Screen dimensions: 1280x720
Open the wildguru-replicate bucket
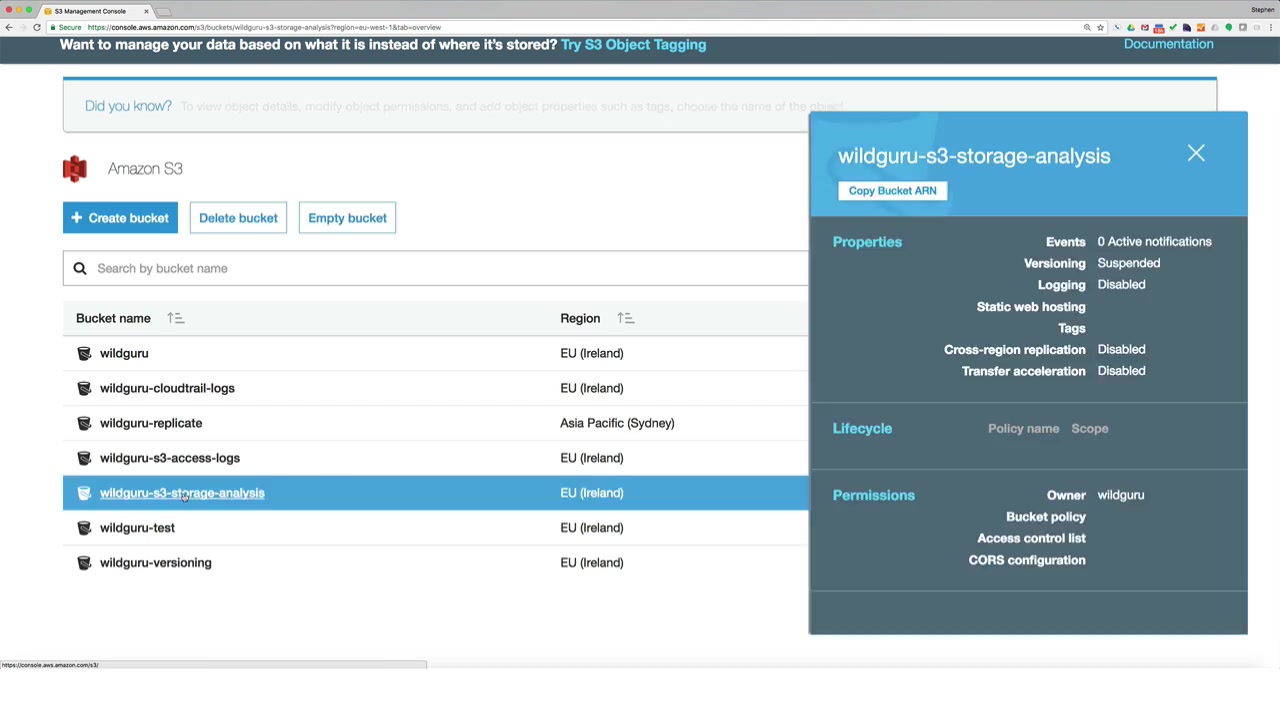[151, 423]
